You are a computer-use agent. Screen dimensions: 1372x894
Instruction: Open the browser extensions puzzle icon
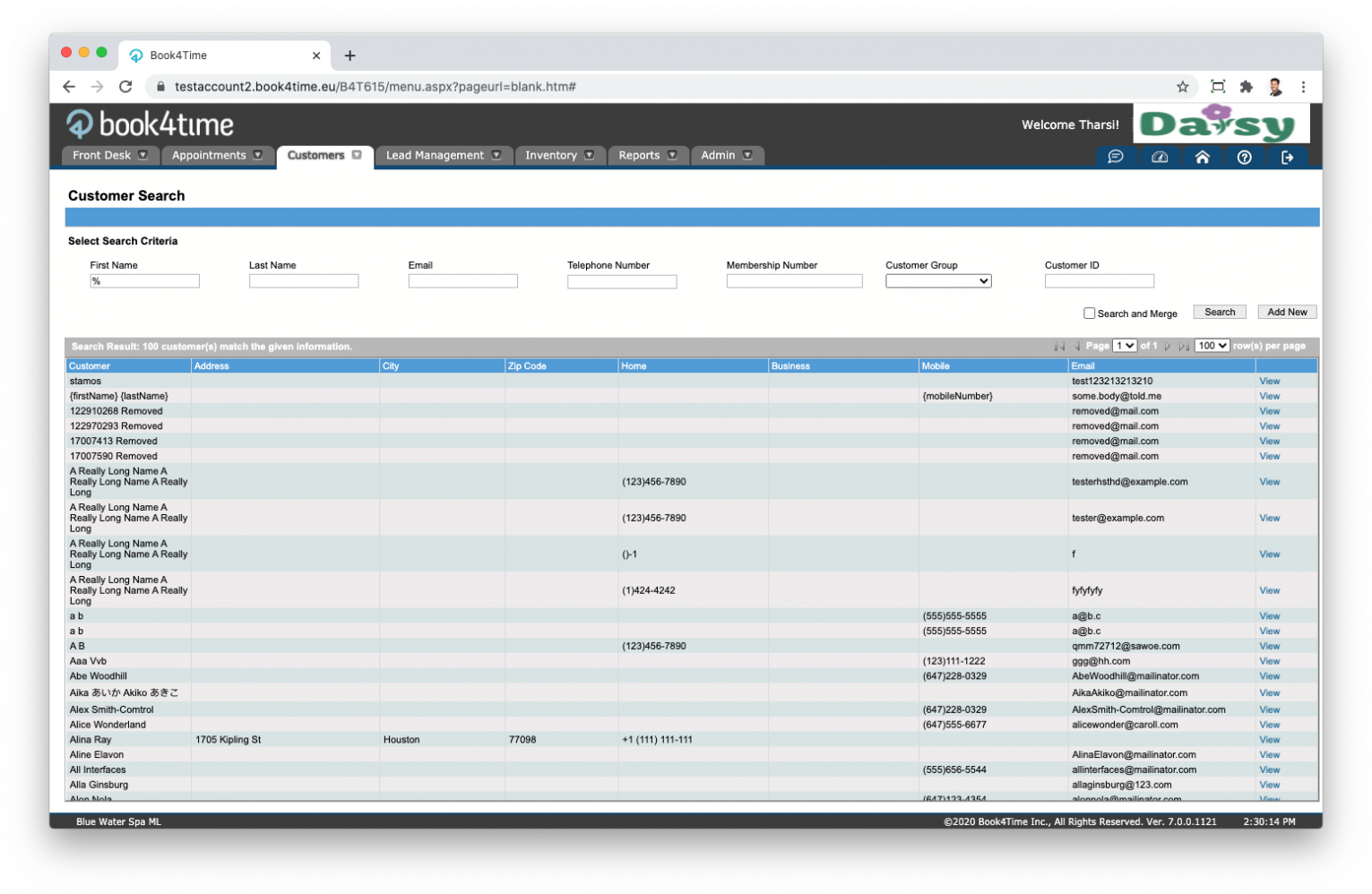coord(1246,87)
